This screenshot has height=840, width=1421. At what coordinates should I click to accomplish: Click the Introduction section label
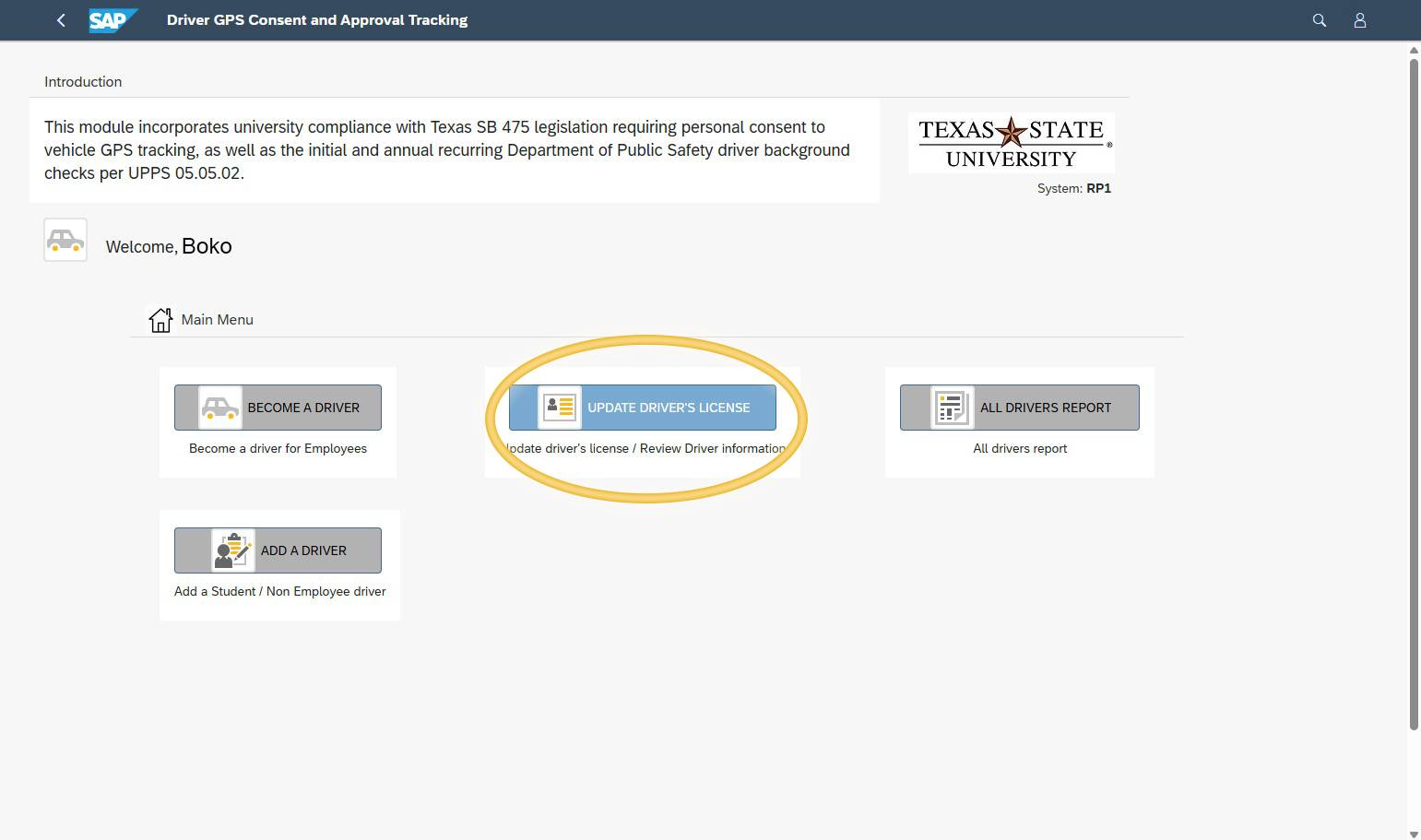83,81
